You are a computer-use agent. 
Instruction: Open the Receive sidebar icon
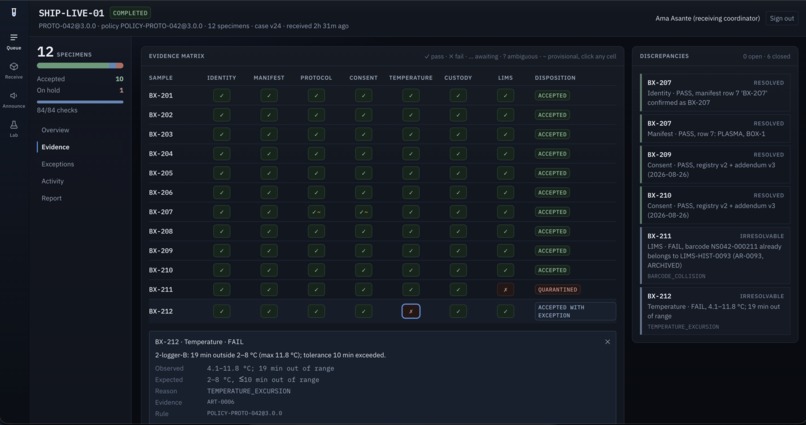tap(14, 70)
